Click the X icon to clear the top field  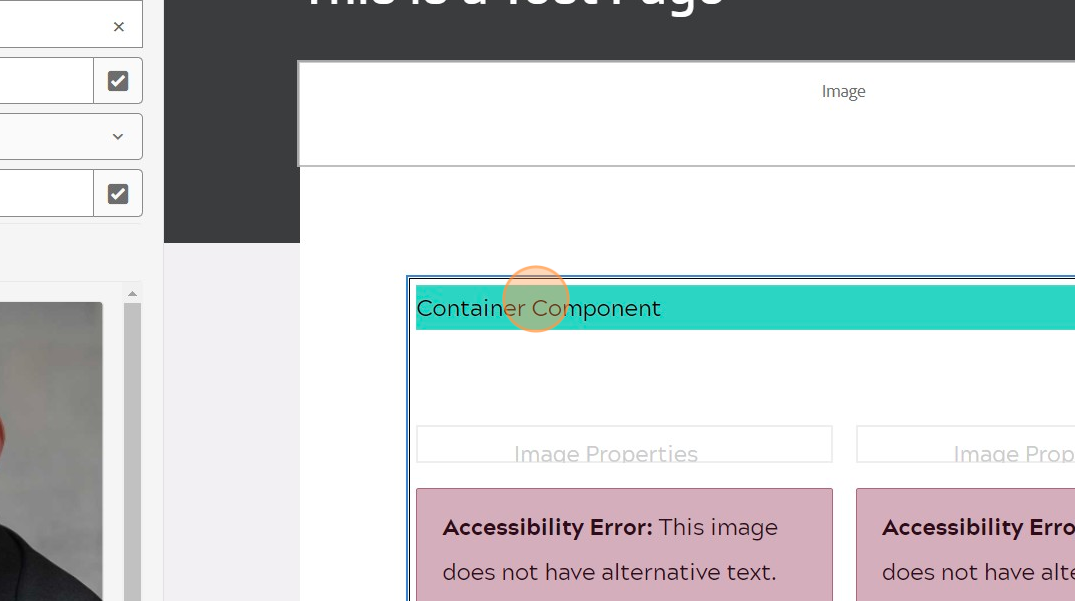tap(119, 27)
